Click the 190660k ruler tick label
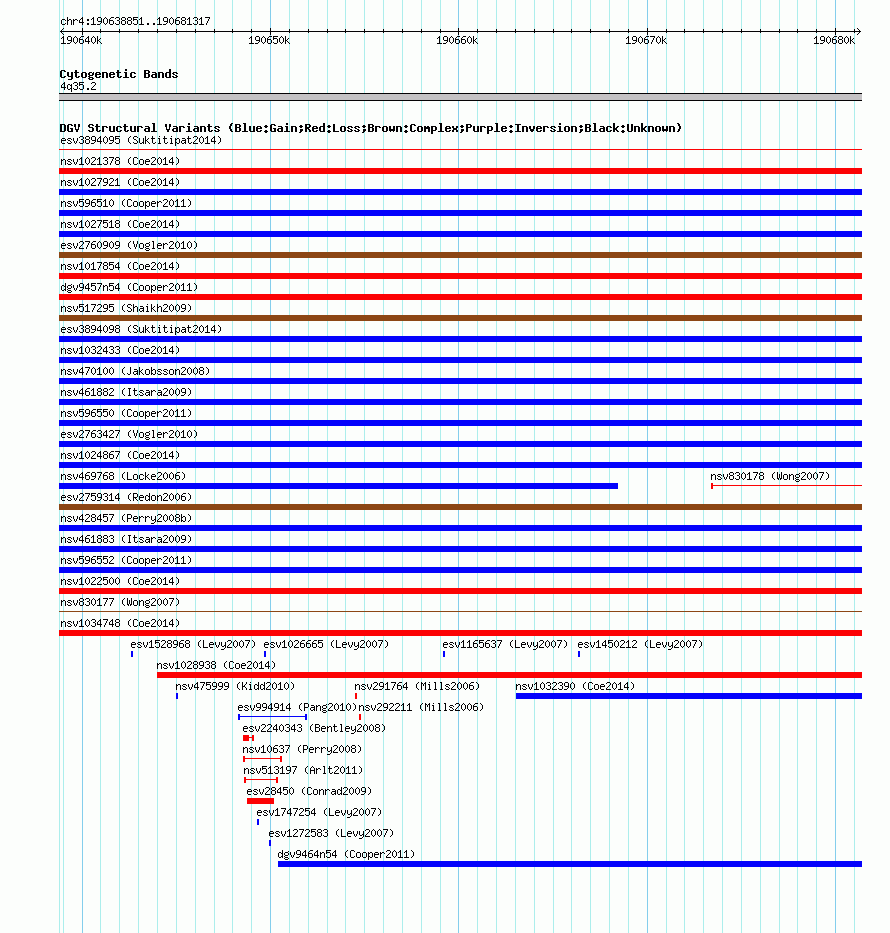 [457, 40]
